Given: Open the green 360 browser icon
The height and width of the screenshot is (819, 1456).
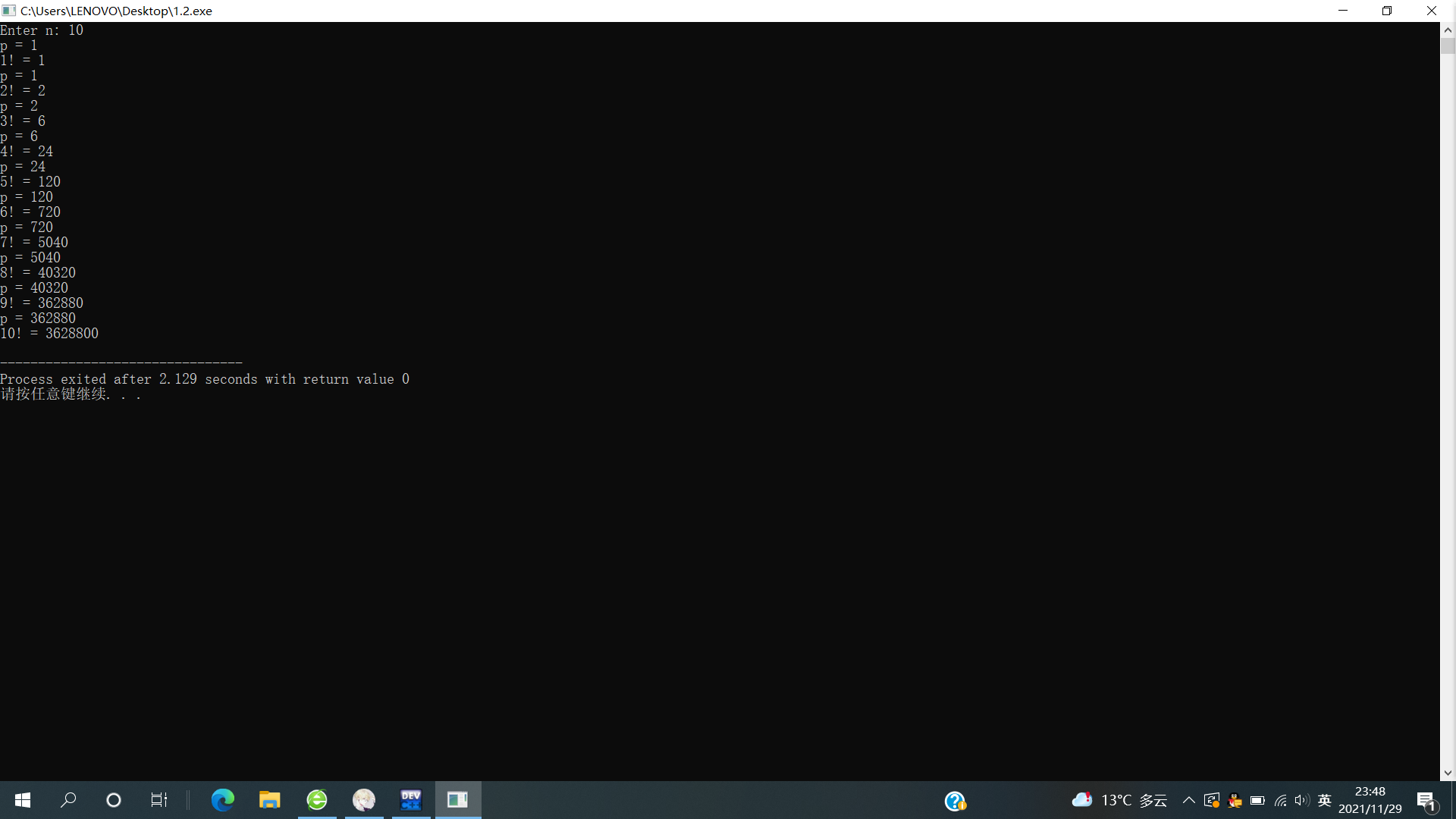Looking at the screenshot, I should click(316, 800).
